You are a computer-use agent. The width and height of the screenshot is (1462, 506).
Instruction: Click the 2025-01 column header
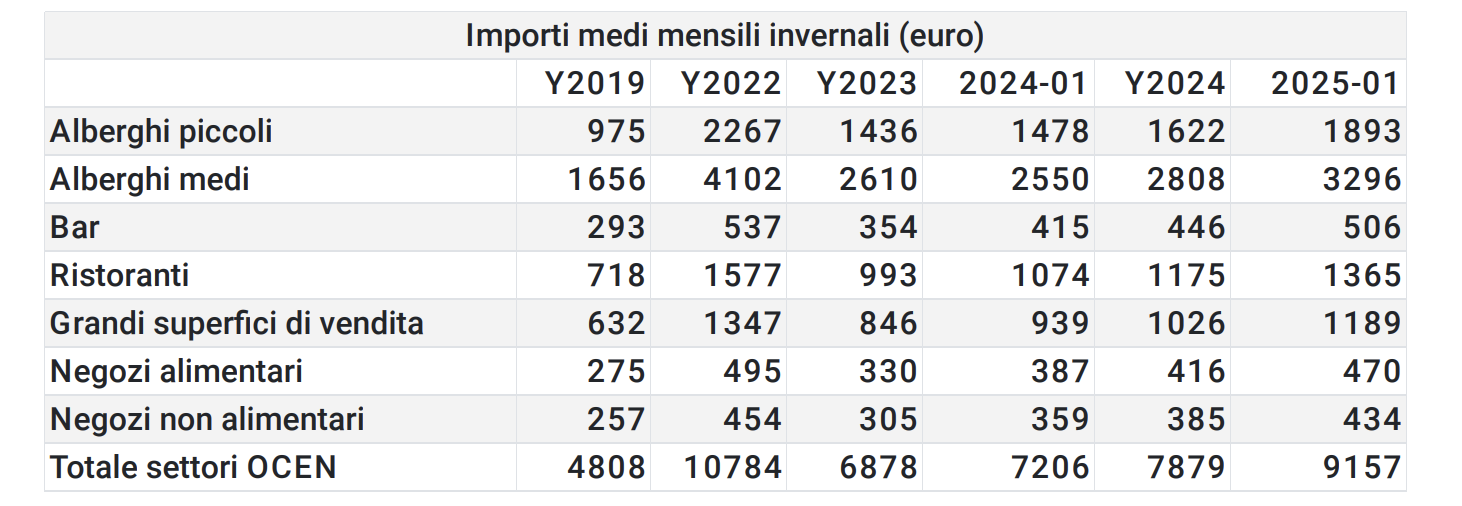click(1335, 83)
